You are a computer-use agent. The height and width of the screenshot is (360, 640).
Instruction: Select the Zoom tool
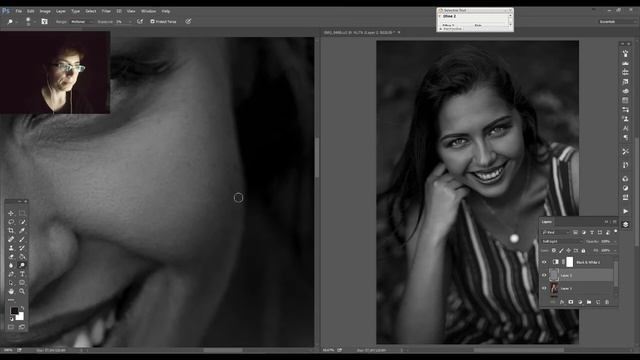[x=22, y=291]
